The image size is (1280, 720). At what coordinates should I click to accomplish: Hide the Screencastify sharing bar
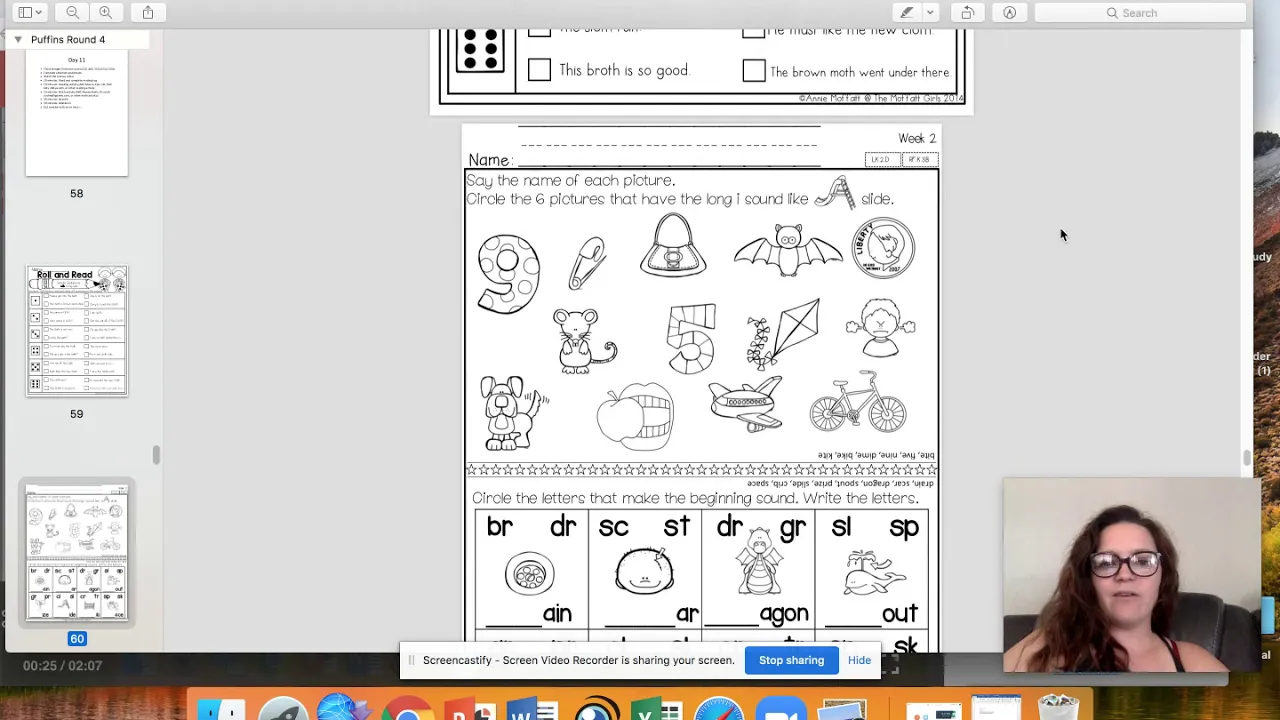(859, 660)
